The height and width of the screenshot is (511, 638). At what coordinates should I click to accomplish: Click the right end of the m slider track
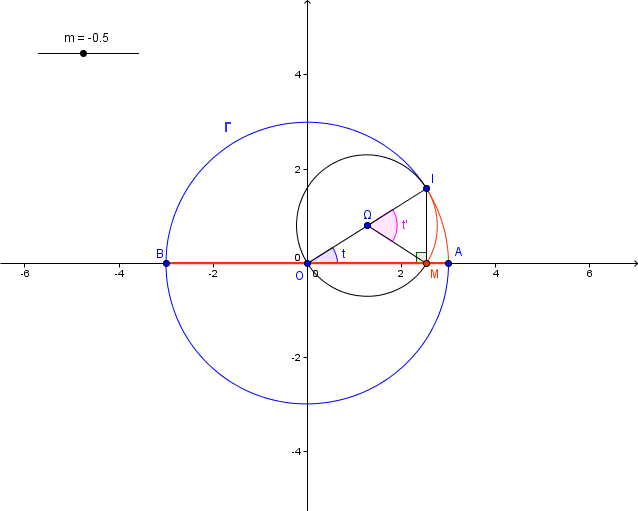137,53
